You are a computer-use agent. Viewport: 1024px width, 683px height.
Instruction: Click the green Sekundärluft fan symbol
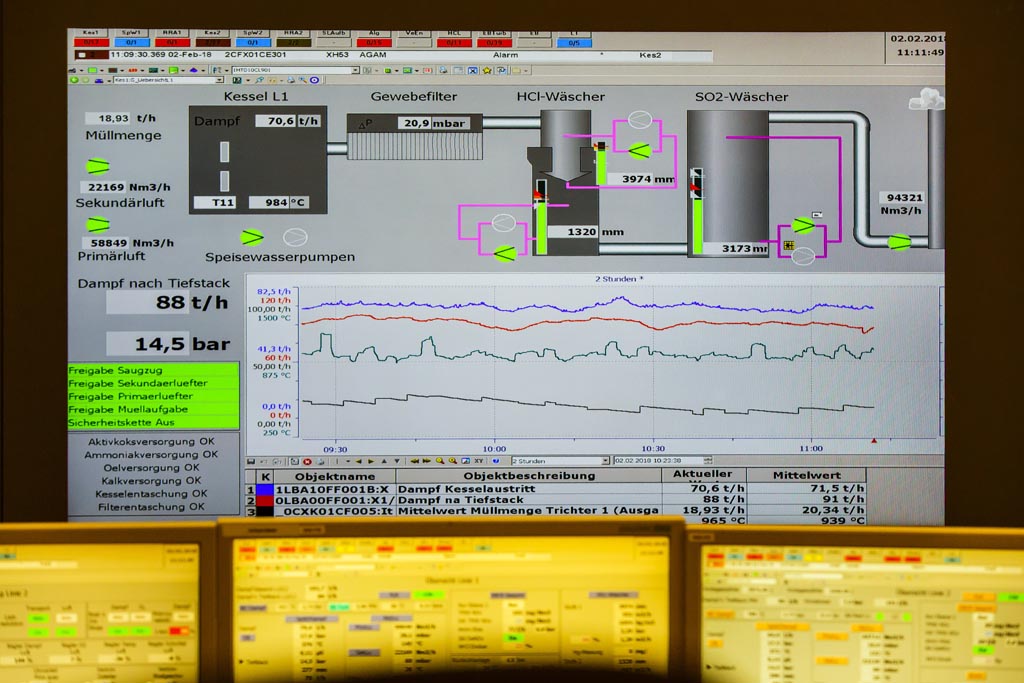click(x=97, y=166)
